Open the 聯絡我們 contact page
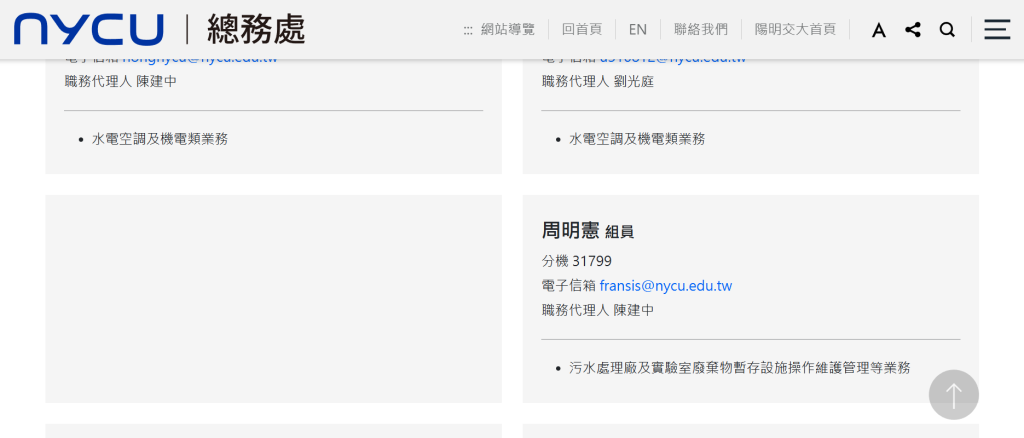 tap(700, 30)
